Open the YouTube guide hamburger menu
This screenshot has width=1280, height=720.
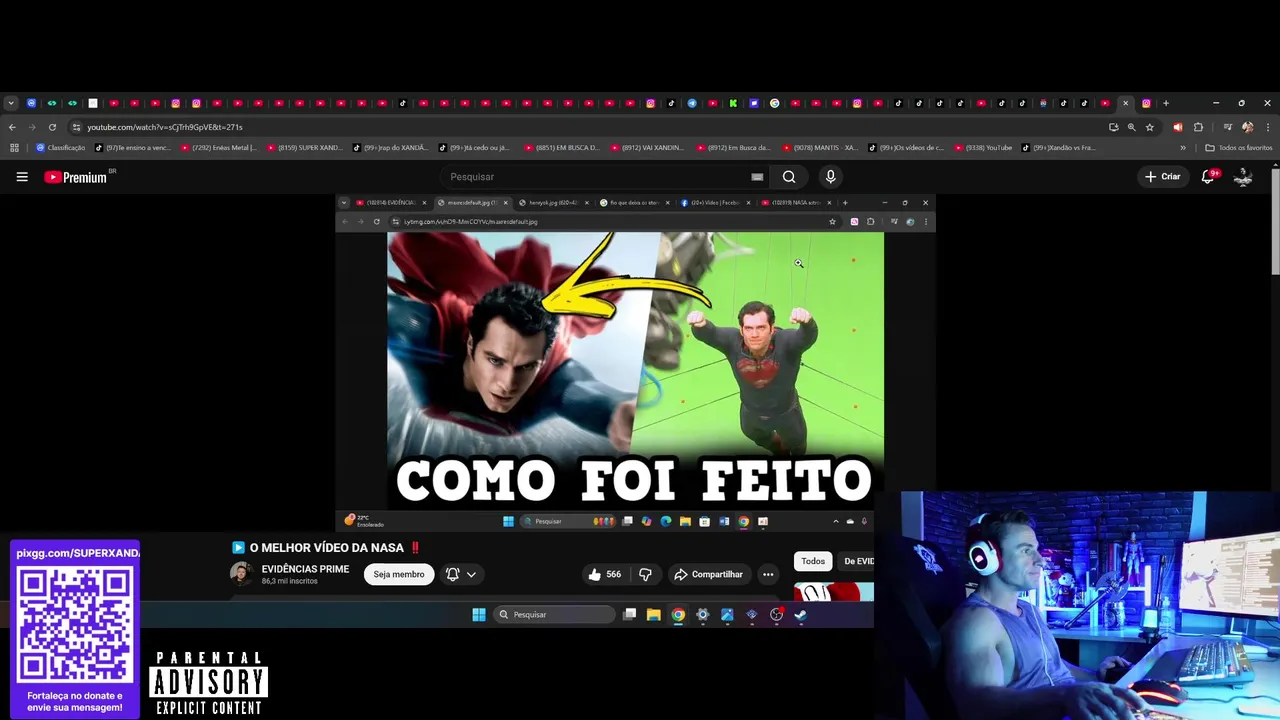pos(22,177)
